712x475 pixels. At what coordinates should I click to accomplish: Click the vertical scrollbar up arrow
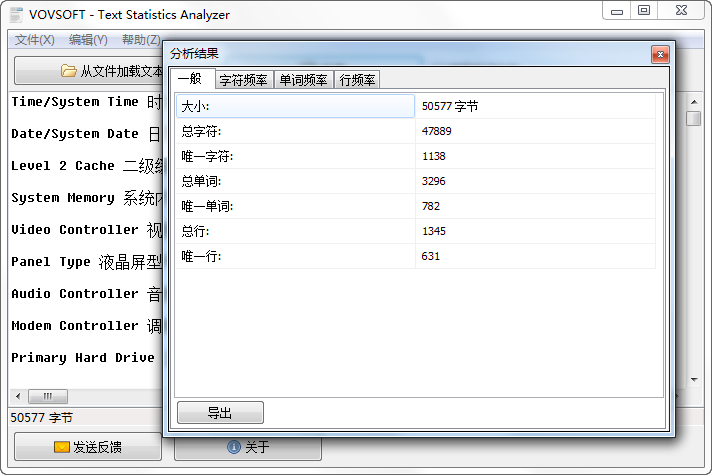point(693,100)
